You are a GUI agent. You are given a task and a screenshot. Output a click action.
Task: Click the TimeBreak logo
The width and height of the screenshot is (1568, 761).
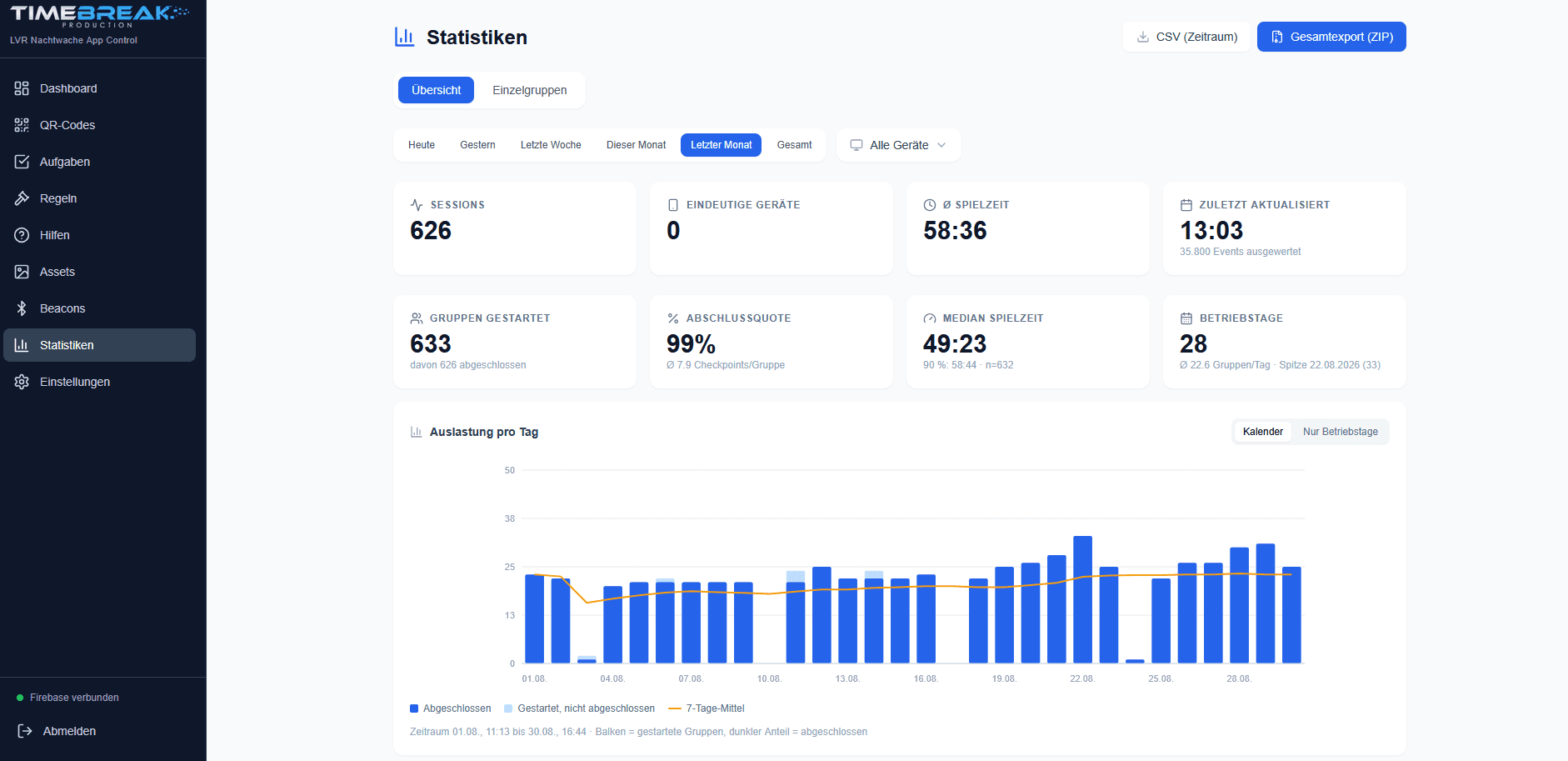99,16
